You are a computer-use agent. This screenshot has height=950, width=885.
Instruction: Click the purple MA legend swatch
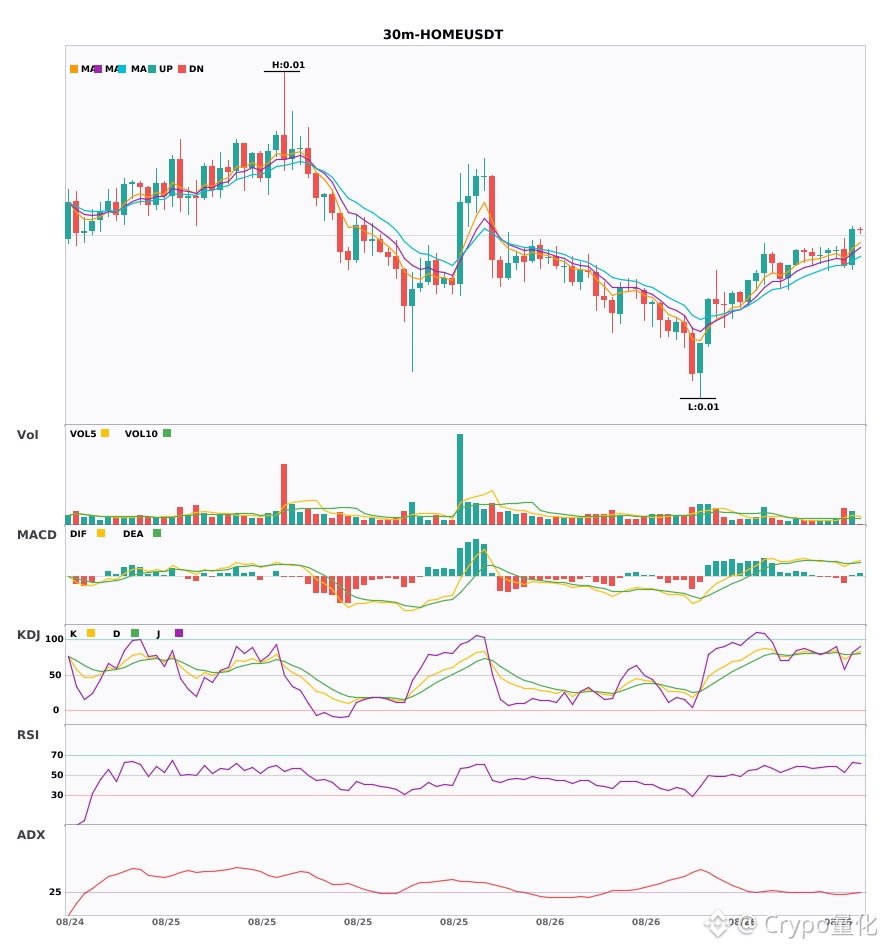pyautogui.click(x=98, y=69)
